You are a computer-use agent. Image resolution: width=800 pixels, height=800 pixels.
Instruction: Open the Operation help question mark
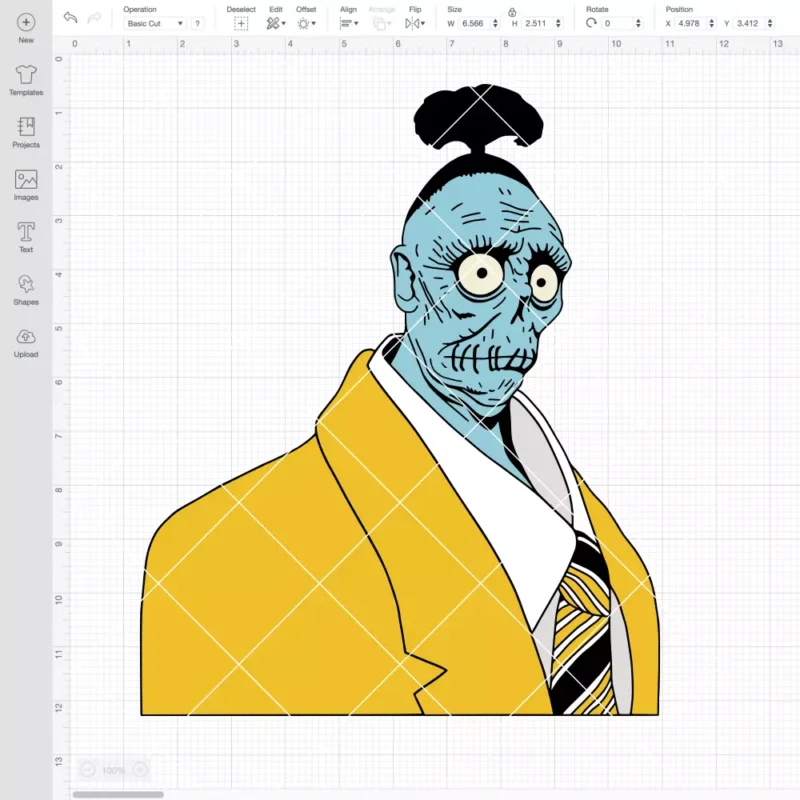tap(197, 23)
